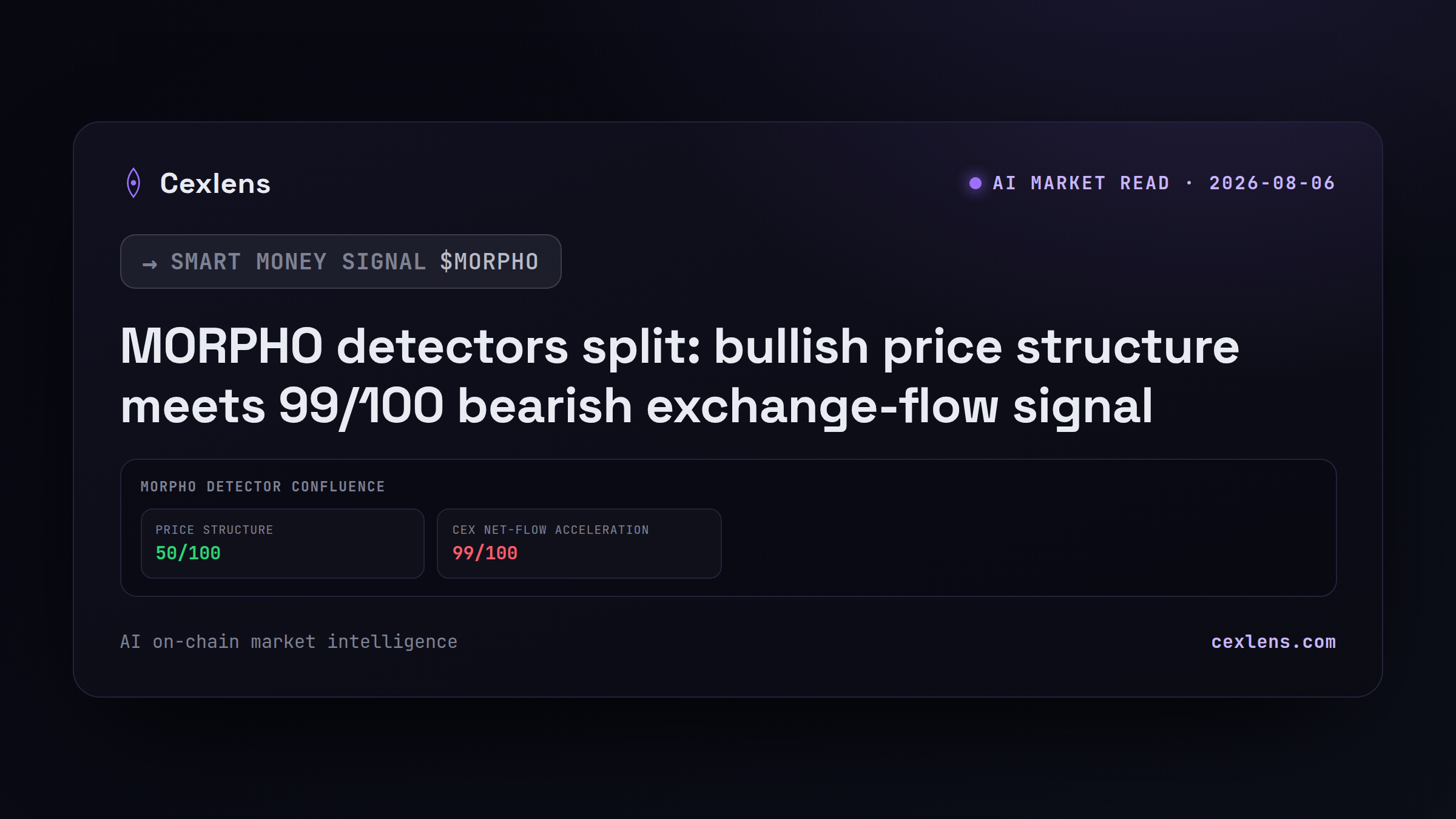Click the 99/100 bearish headline line
The height and width of the screenshot is (819, 1456).
tap(637, 406)
